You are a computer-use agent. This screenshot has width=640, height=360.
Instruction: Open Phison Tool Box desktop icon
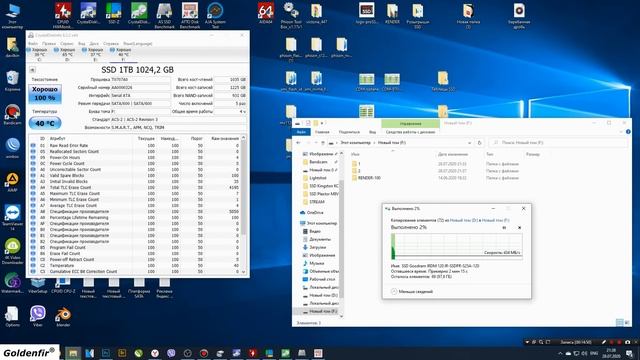291,16
